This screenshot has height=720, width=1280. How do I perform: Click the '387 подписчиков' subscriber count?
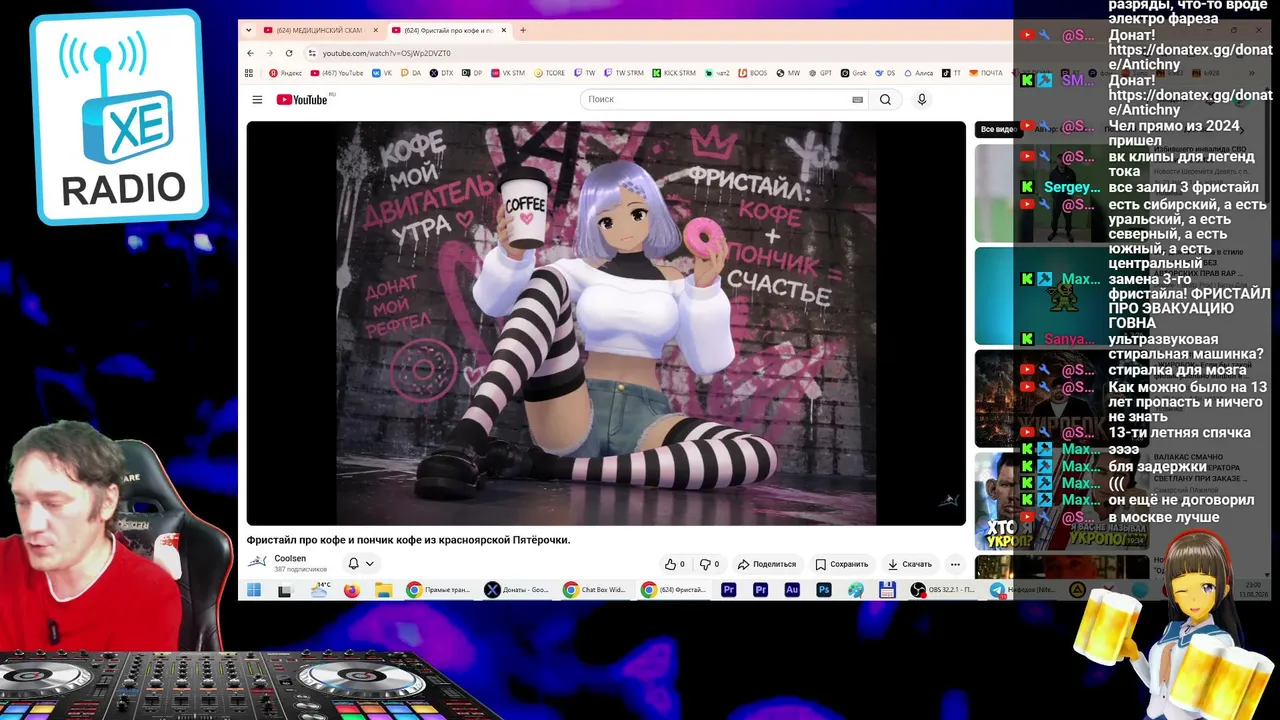click(x=301, y=570)
